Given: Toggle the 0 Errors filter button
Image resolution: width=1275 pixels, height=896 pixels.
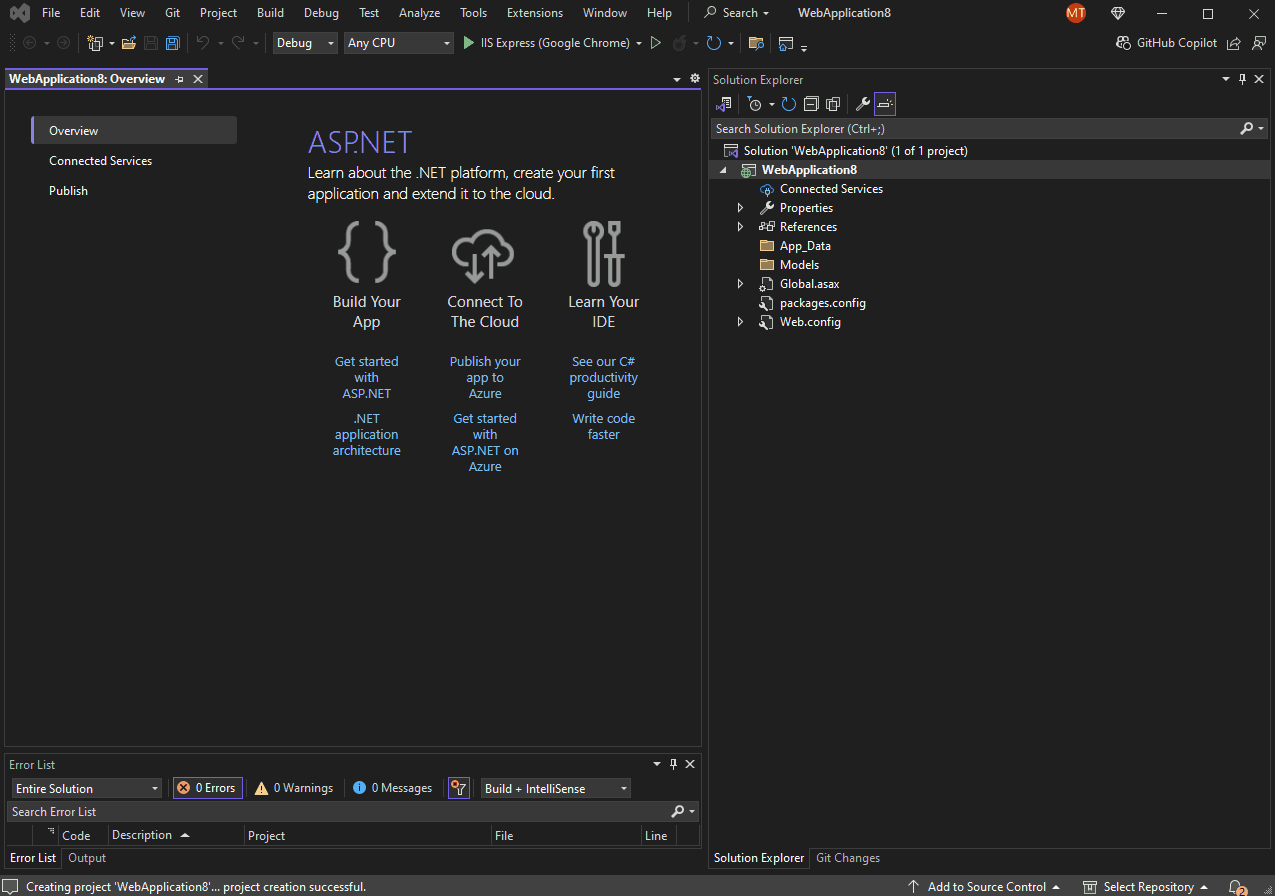Looking at the screenshot, I should pos(208,788).
